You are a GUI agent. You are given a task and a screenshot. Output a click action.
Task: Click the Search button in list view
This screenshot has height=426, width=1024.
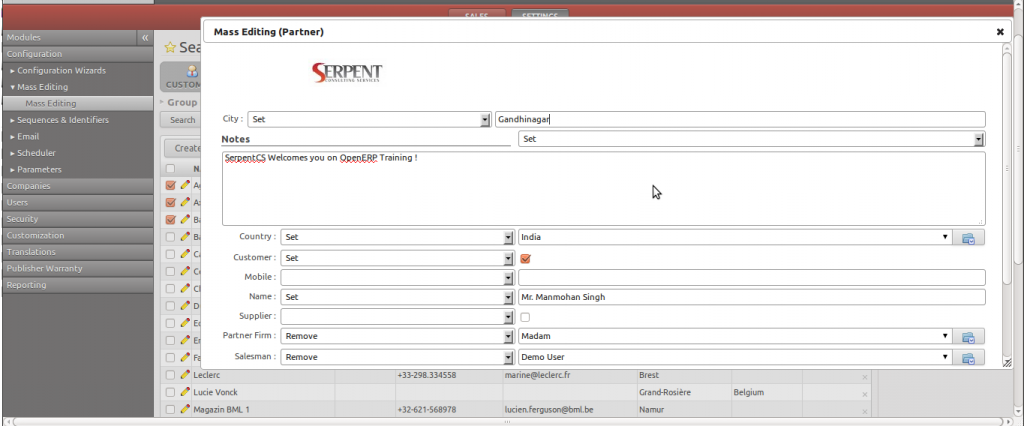(x=182, y=120)
